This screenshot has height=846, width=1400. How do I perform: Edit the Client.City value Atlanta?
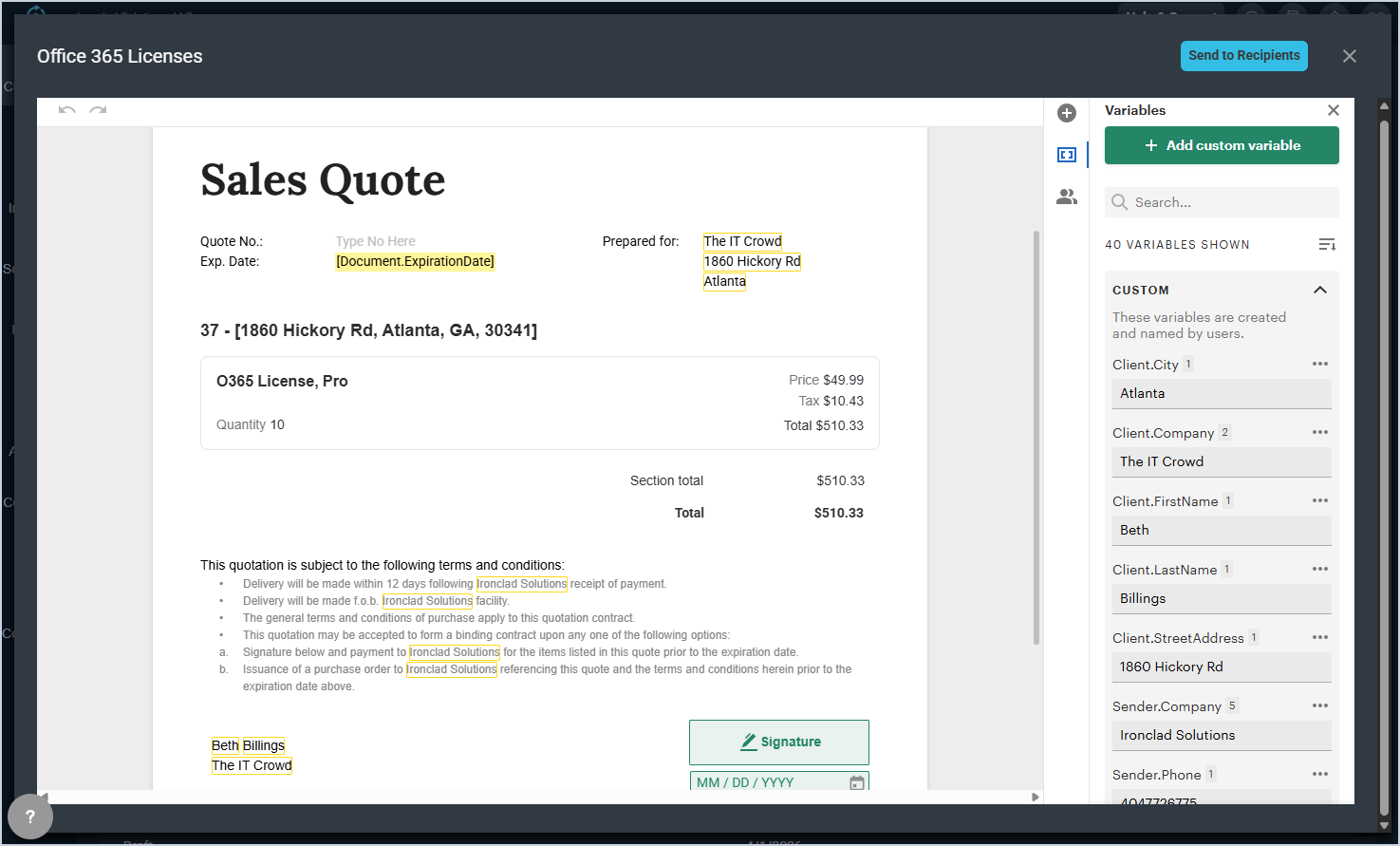1222,394
